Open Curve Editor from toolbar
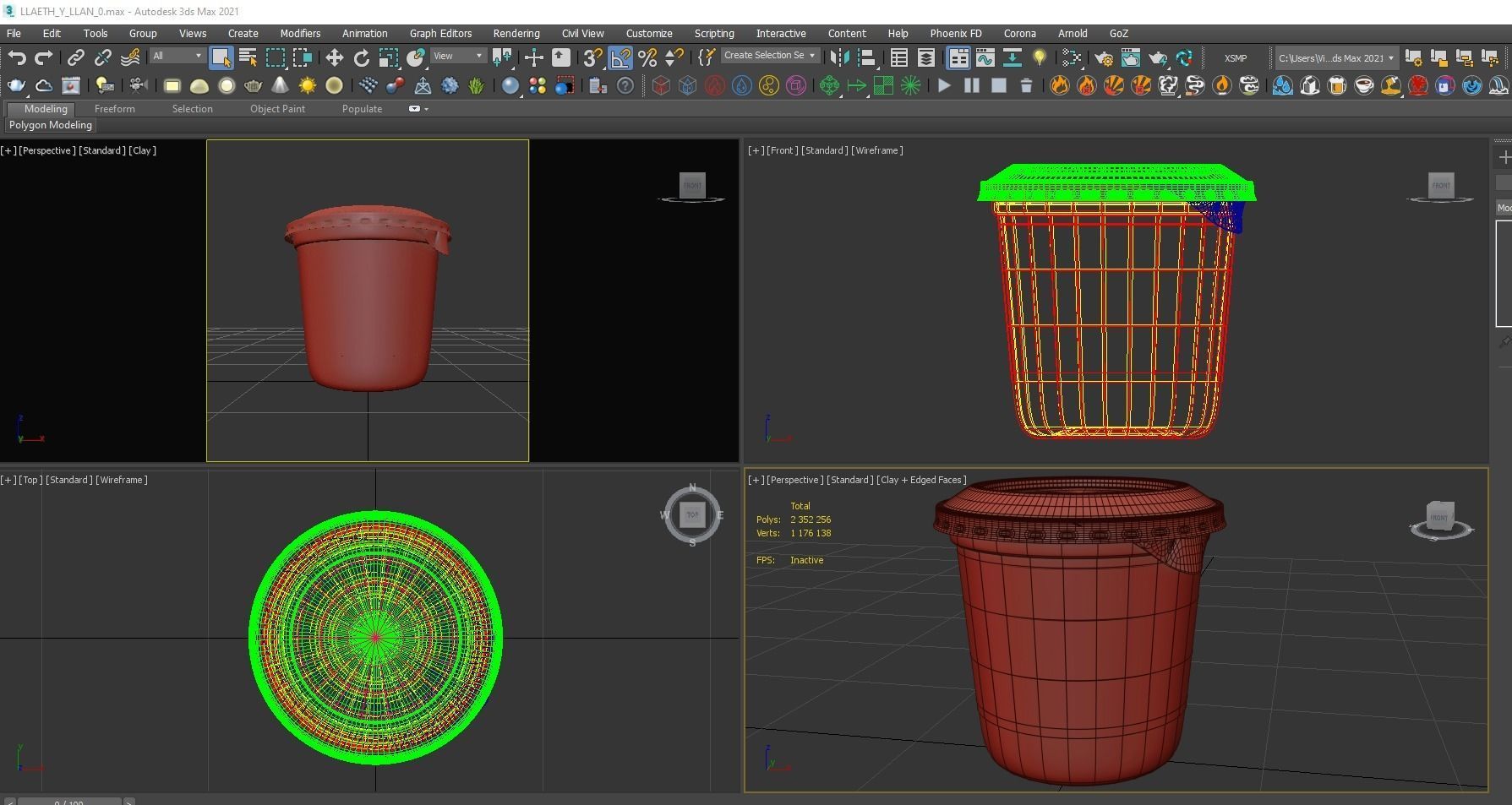Screen dimensions: 1512x805 [x=985, y=57]
